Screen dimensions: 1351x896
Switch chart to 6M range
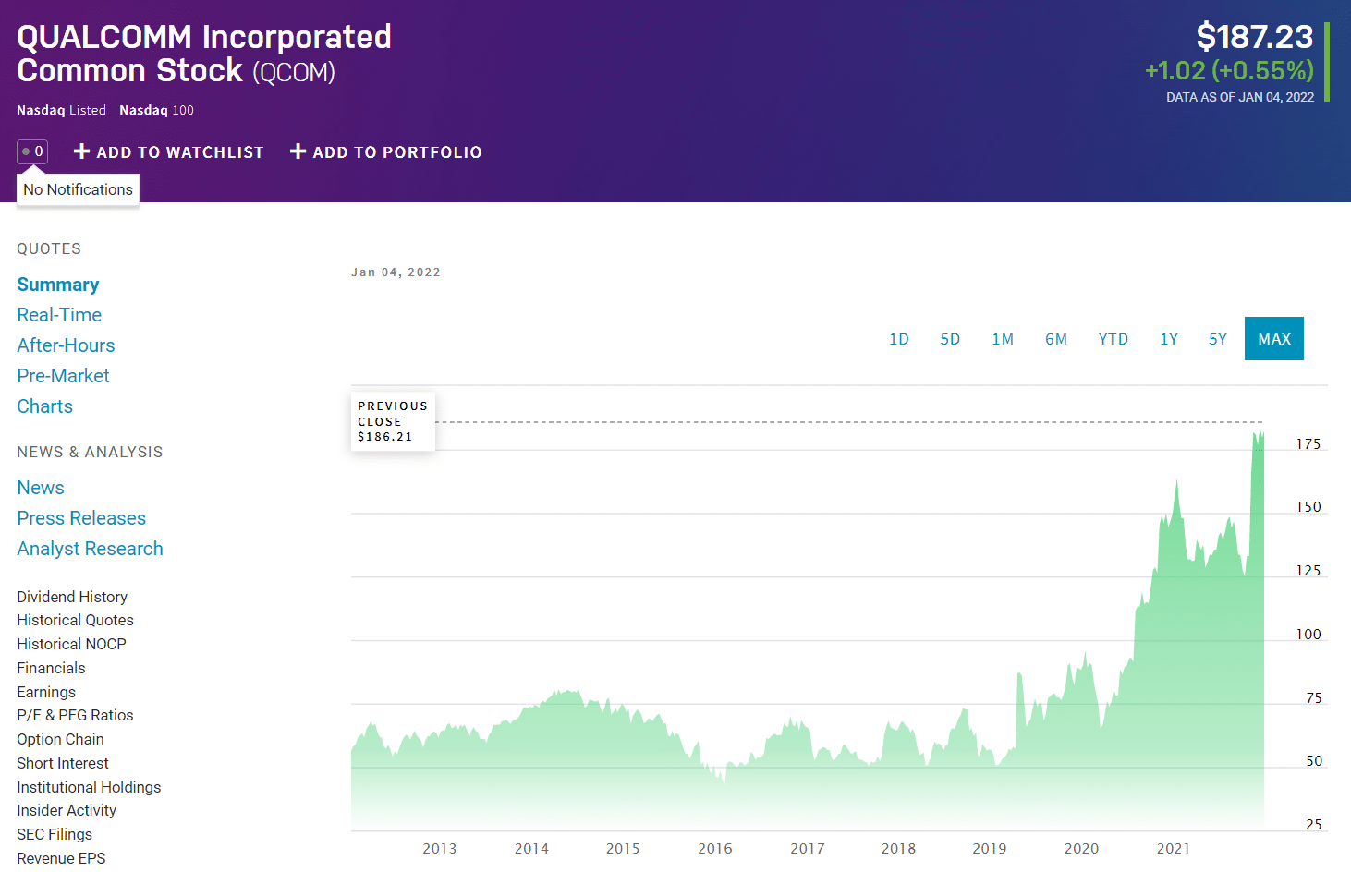click(x=1056, y=339)
